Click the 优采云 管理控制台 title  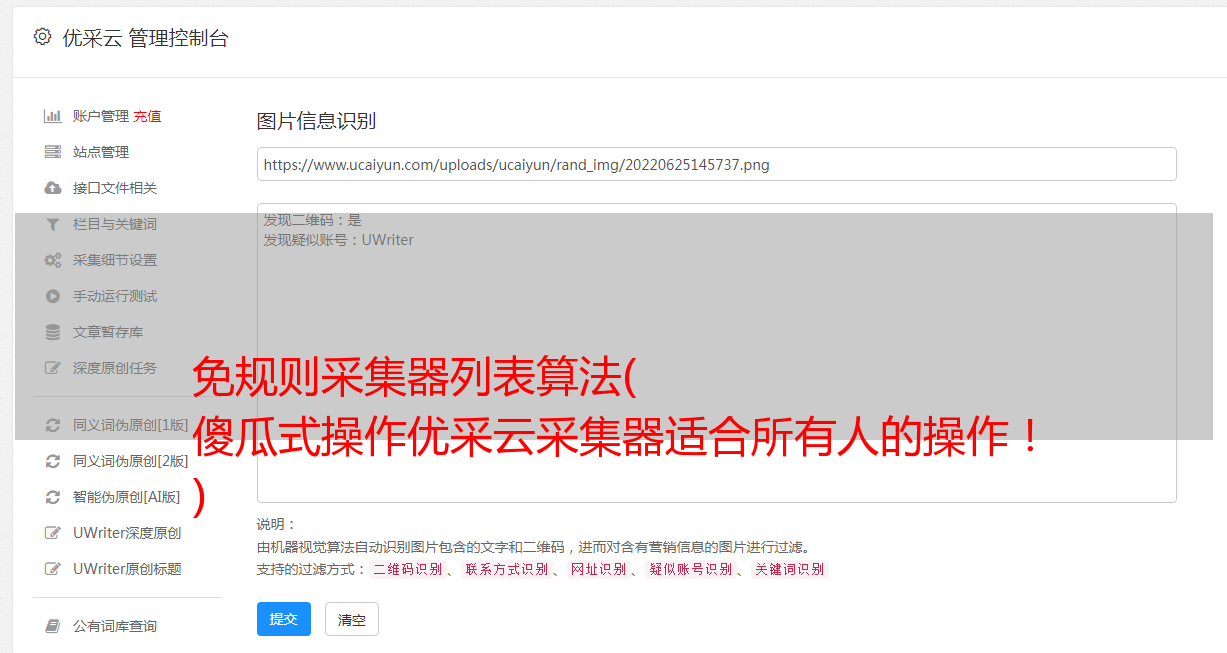coord(146,38)
